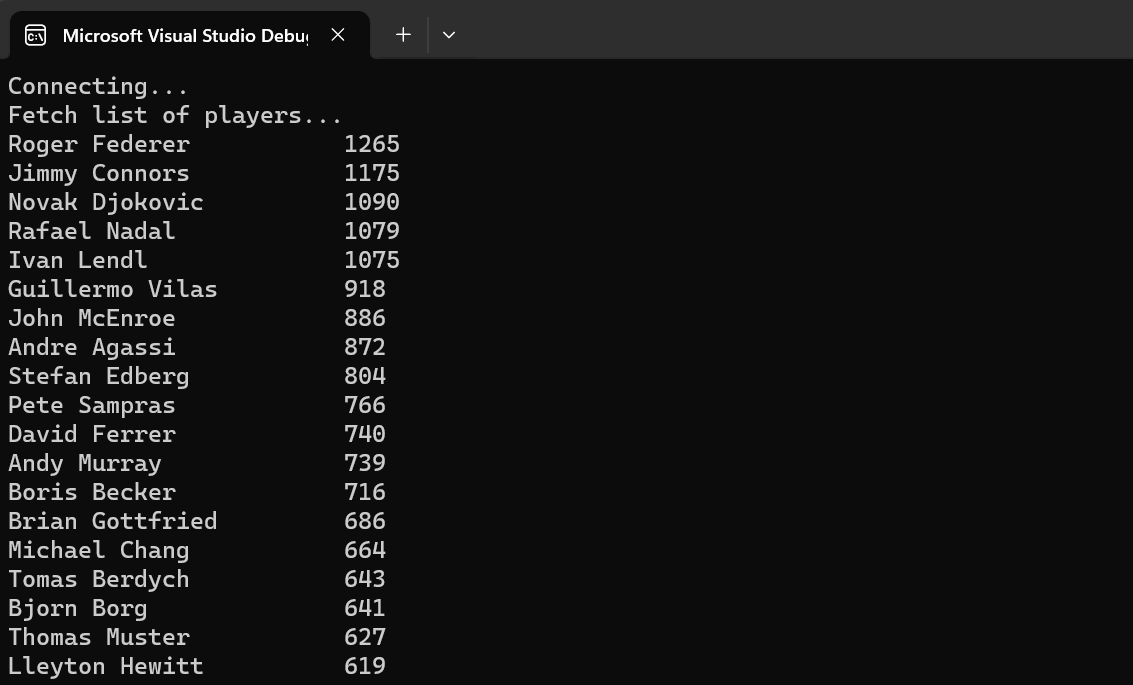Click on the name Guillermo Vilas
This screenshot has width=1133, height=685.
112,289
